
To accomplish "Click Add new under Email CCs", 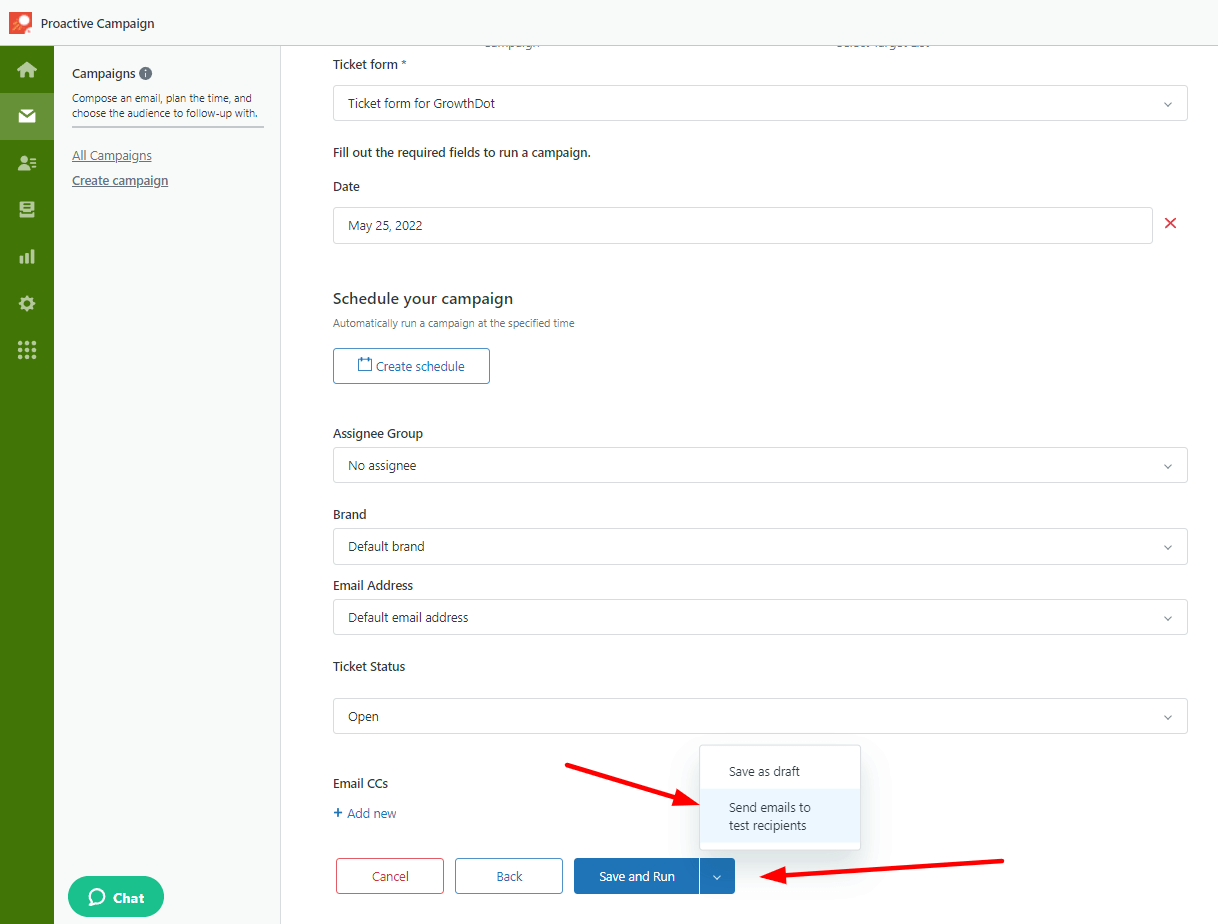I will click(365, 813).
